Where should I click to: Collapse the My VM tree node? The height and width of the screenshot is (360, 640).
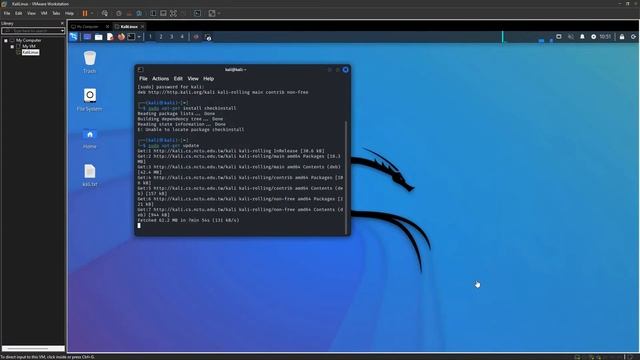(x=12, y=47)
